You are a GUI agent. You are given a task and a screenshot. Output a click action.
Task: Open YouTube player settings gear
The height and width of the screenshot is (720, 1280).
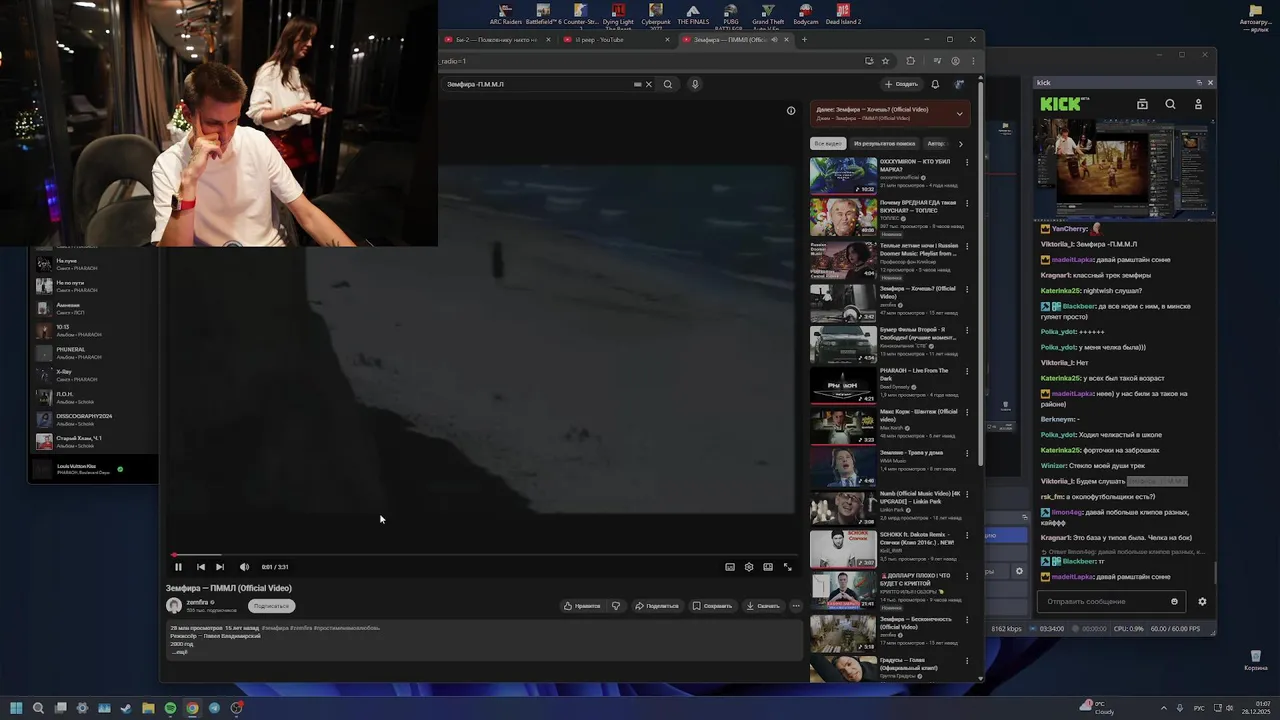tap(749, 567)
